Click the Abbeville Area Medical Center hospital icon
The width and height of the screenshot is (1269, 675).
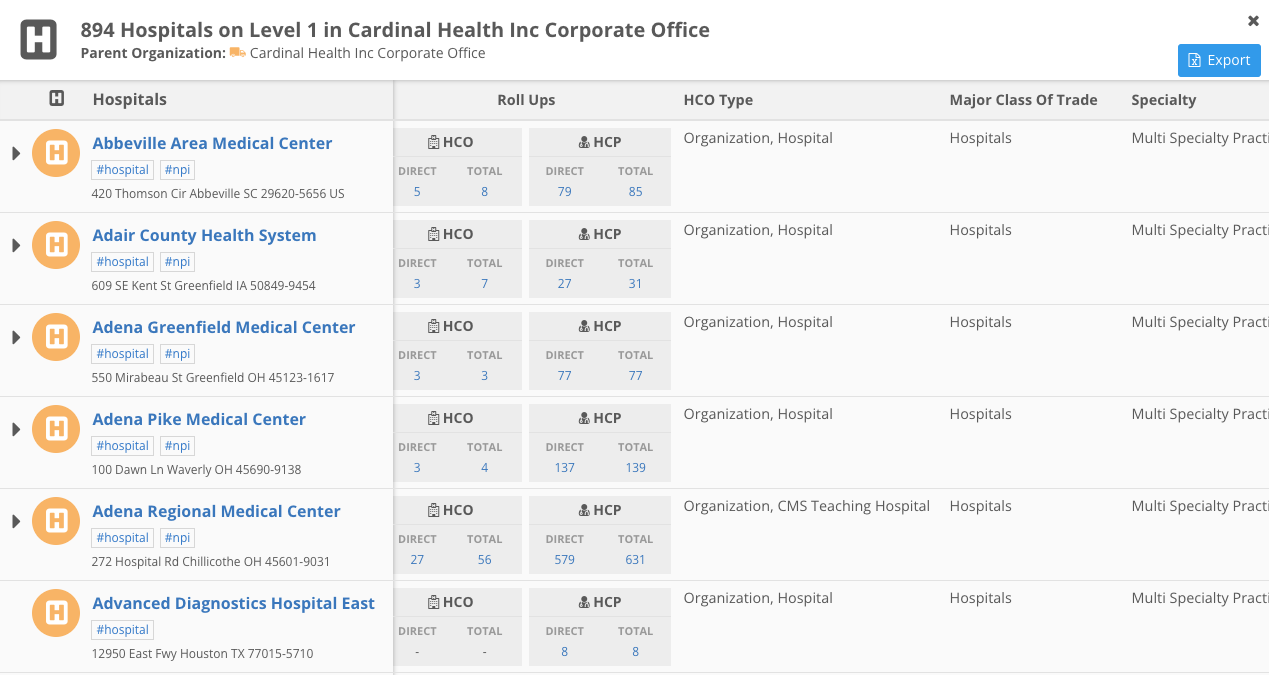coord(57,153)
